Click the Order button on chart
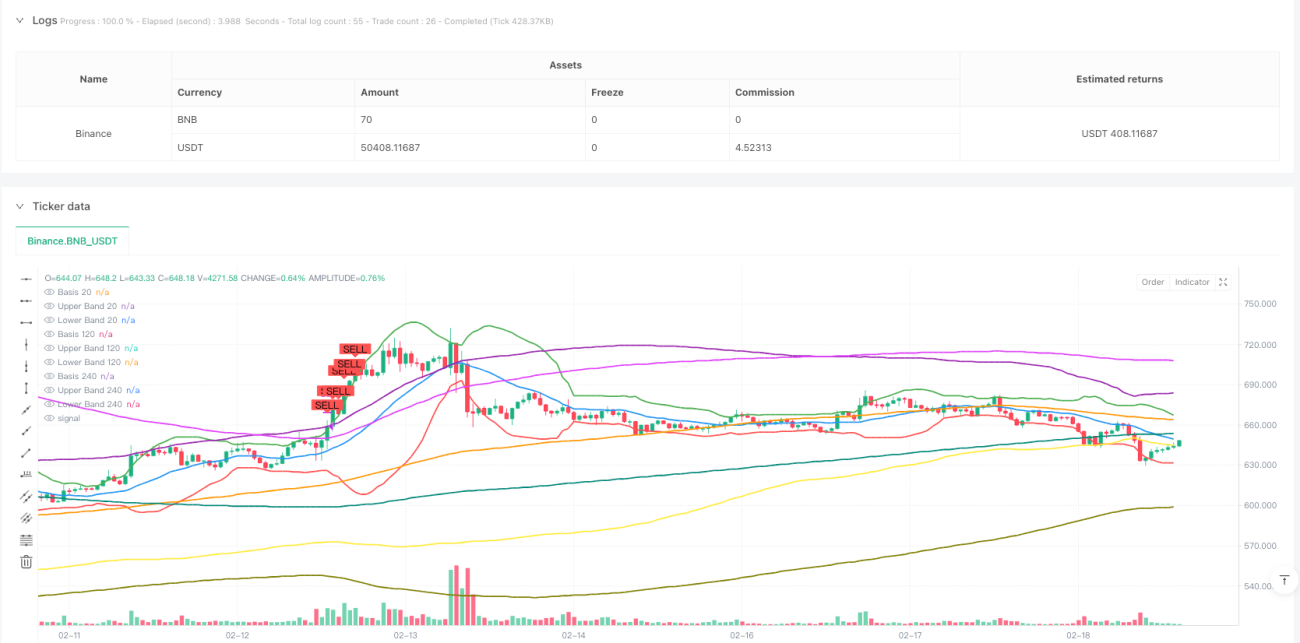The height and width of the screenshot is (643, 1300). [x=1153, y=282]
